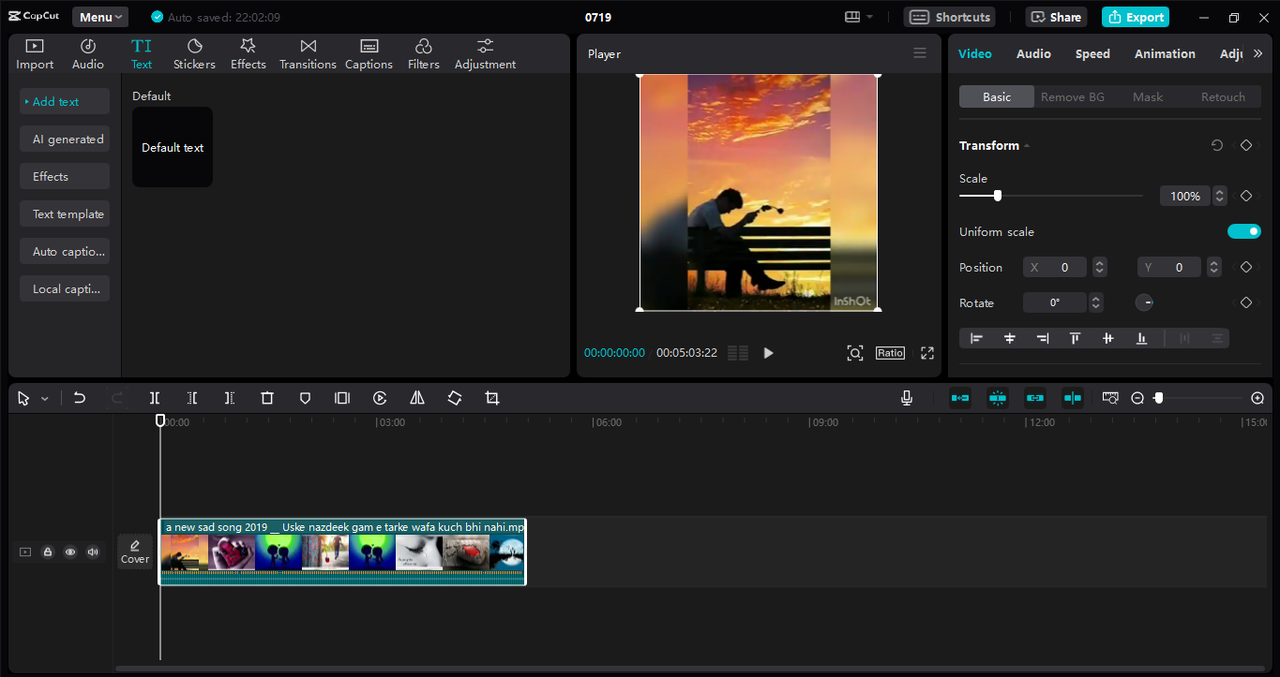The width and height of the screenshot is (1280, 677).
Task: Mute the video track audio
Action: tap(93, 552)
